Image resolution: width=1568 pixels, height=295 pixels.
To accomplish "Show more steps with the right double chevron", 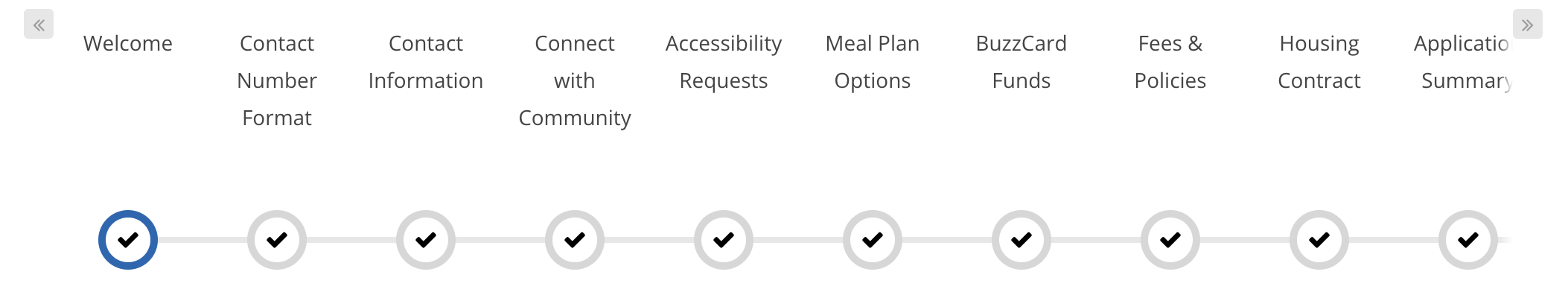I will click(1528, 25).
